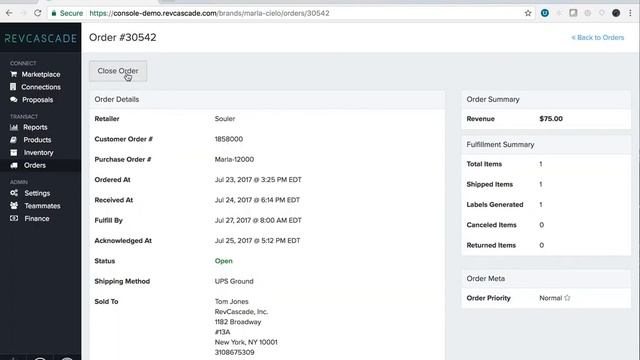The image size is (640, 360).
Task: Click shipping method UPS Ground
Action: [234, 281]
